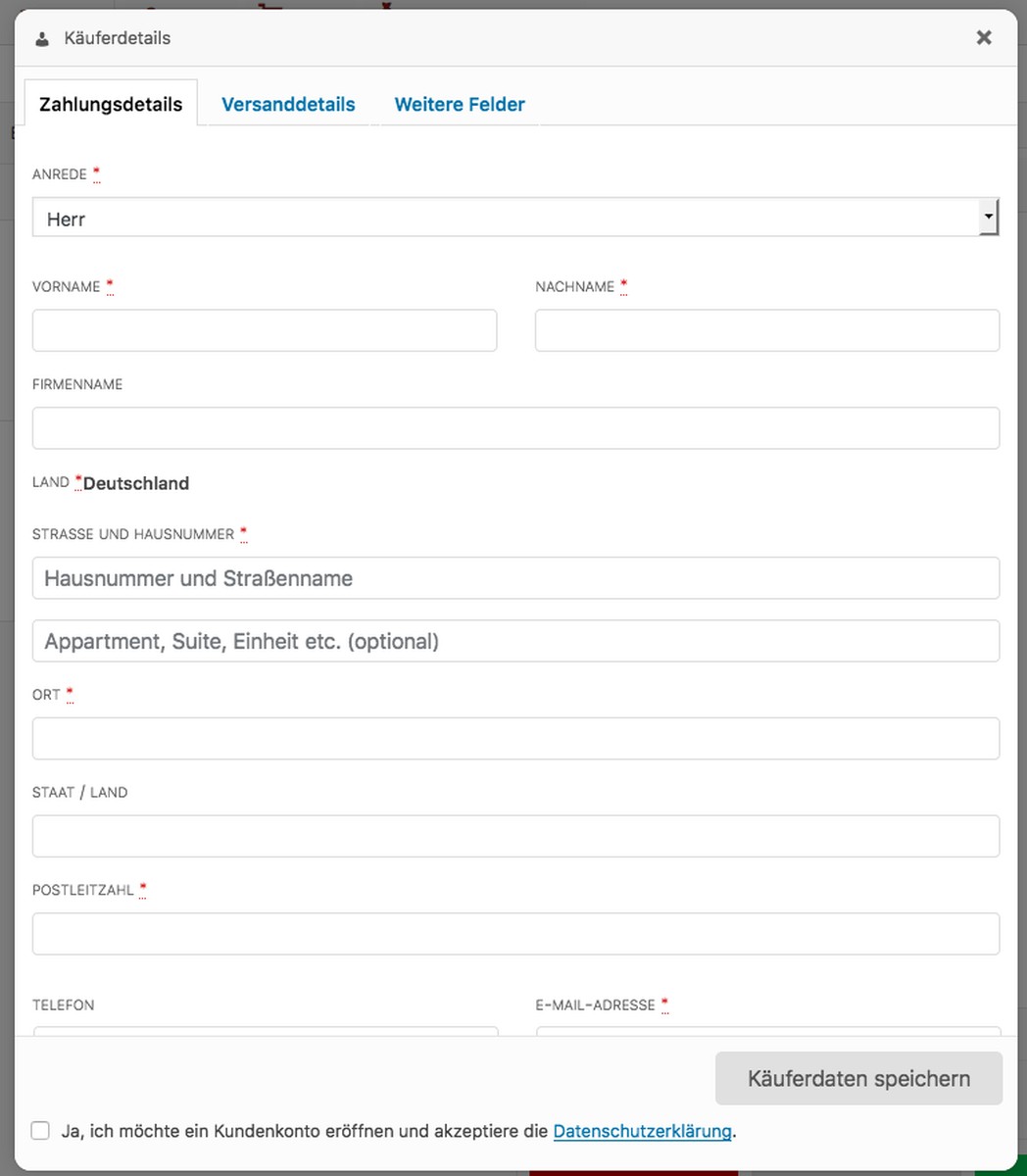The height and width of the screenshot is (1176, 1027).
Task: Click into the Vorname field
Action: coord(265,331)
